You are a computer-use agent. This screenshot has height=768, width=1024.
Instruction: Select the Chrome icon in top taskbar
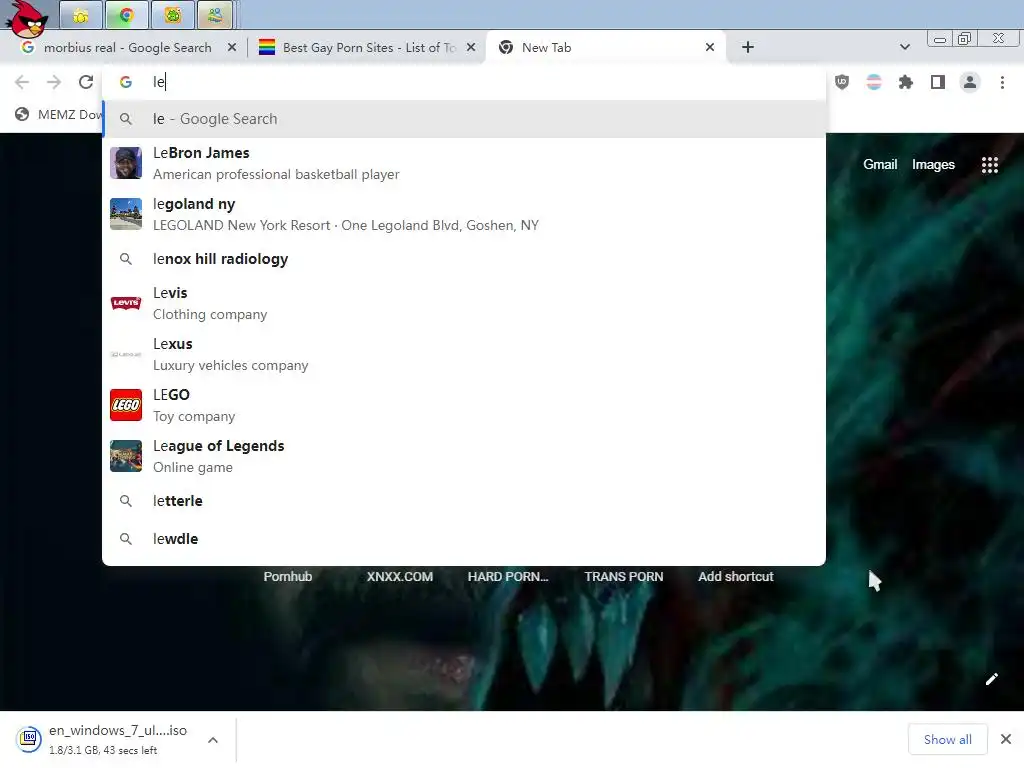click(127, 15)
